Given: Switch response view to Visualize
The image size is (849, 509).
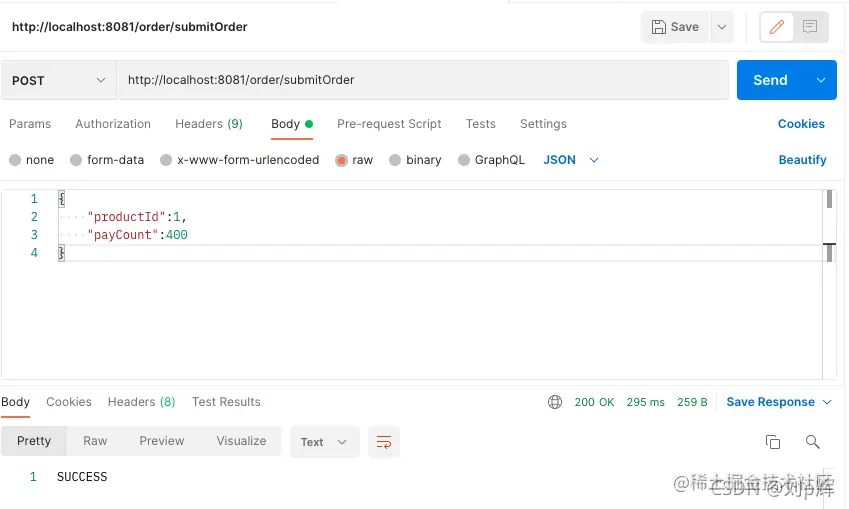Looking at the screenshot, I should pyautogui.click(x=241, y=441).
